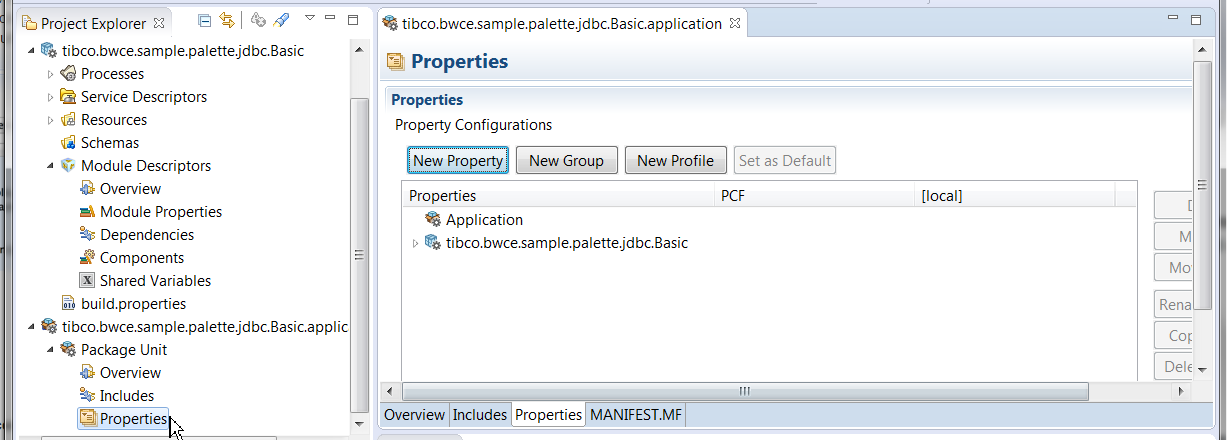Open Overview under Package Unit

coord(130,373)
